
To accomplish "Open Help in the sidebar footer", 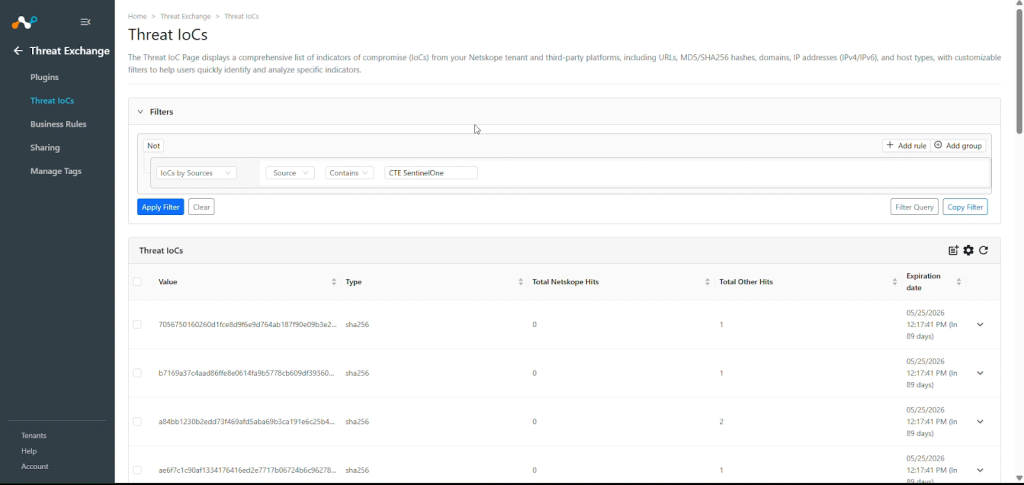I will (29, 451).
